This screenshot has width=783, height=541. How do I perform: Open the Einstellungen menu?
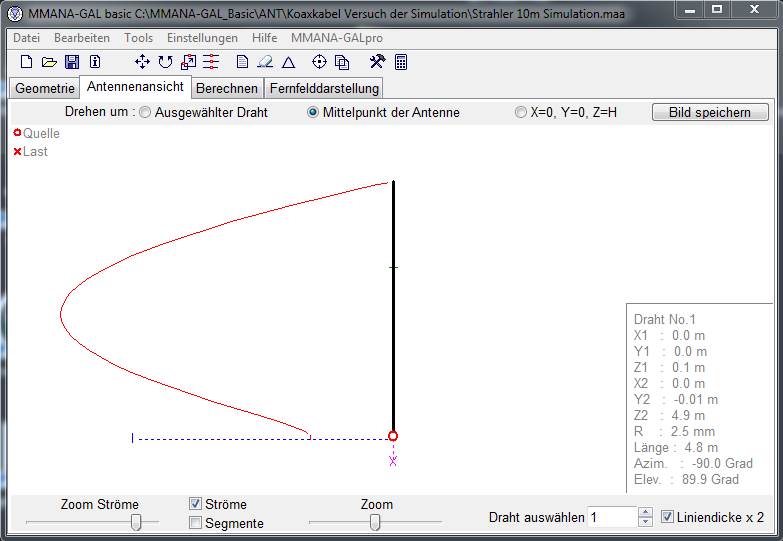click(x=202, y=38)
